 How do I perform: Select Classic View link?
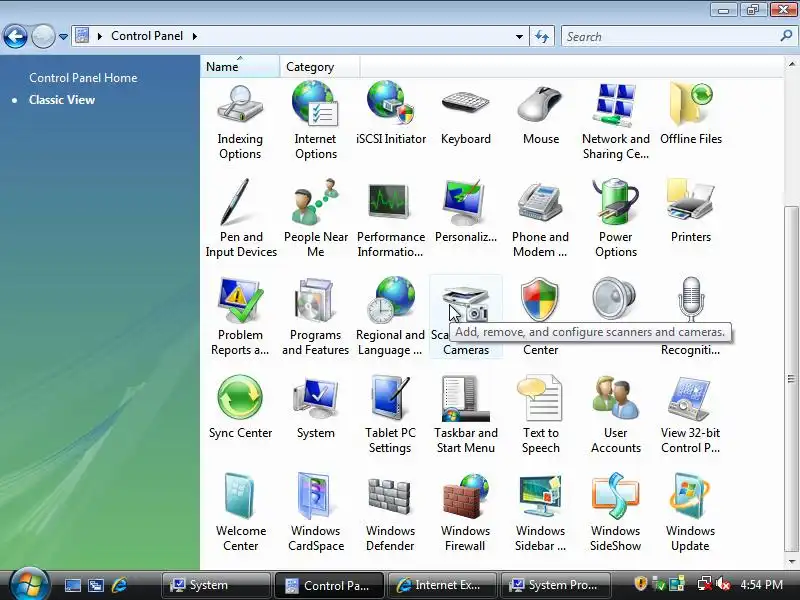[62, 99]
